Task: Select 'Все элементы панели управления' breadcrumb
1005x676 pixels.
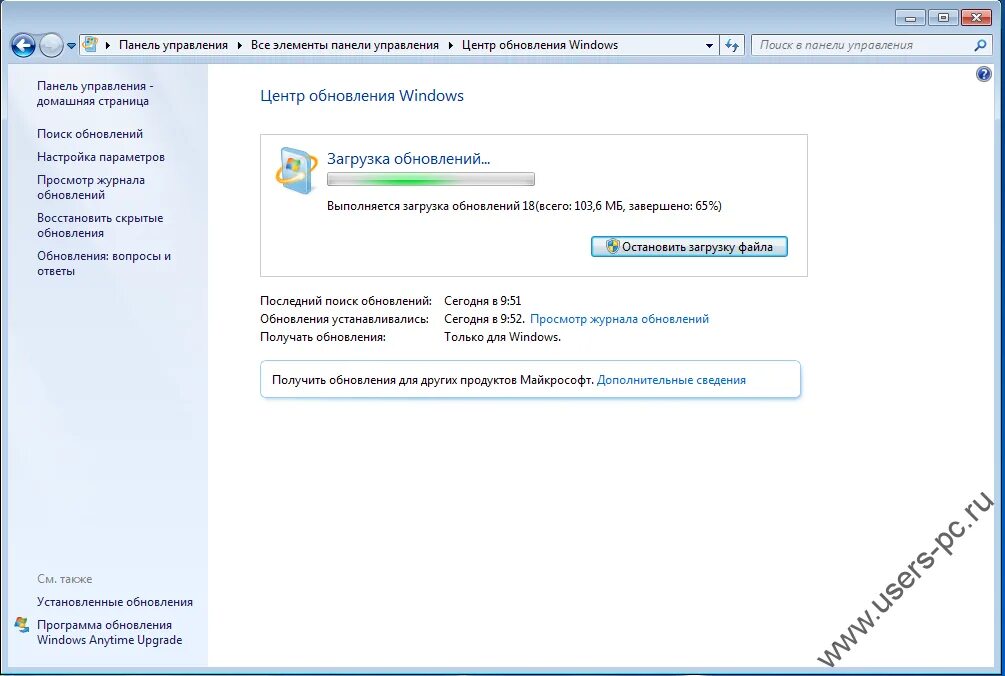Action: coord(345,45)
